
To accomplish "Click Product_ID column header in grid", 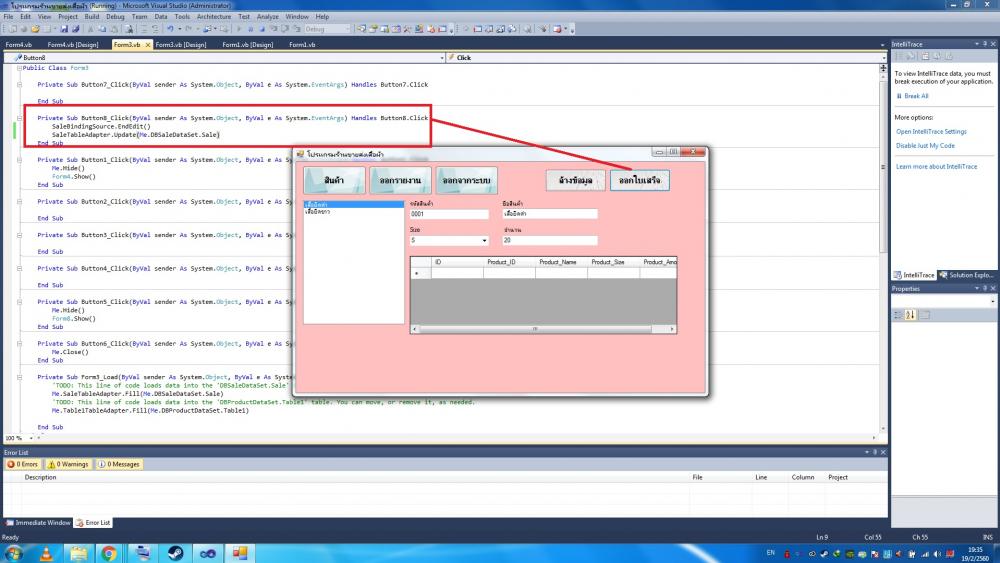I will (509, 262).
